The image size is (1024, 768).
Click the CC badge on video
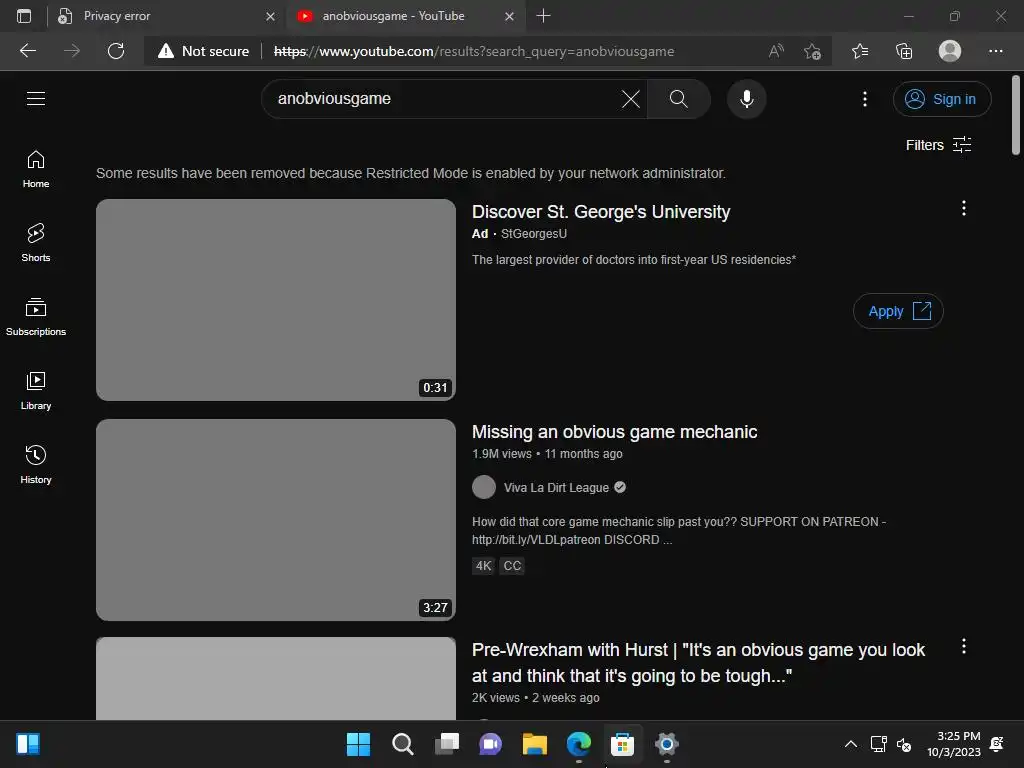[x=512, y=566]
